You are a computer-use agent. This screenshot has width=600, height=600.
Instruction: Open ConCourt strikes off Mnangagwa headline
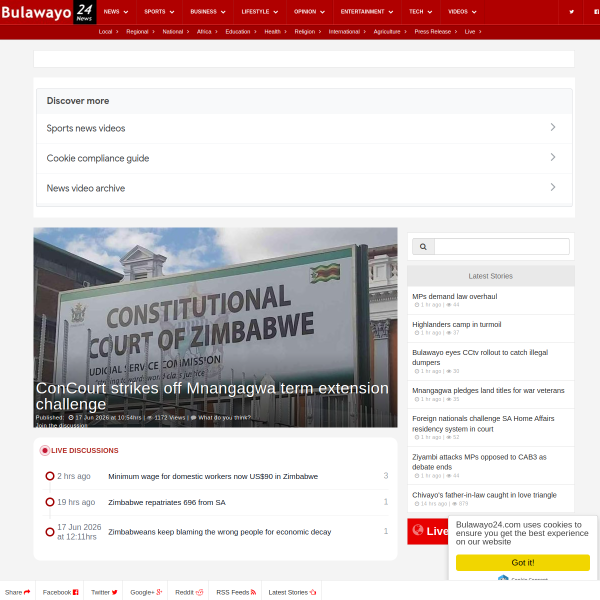212,396
